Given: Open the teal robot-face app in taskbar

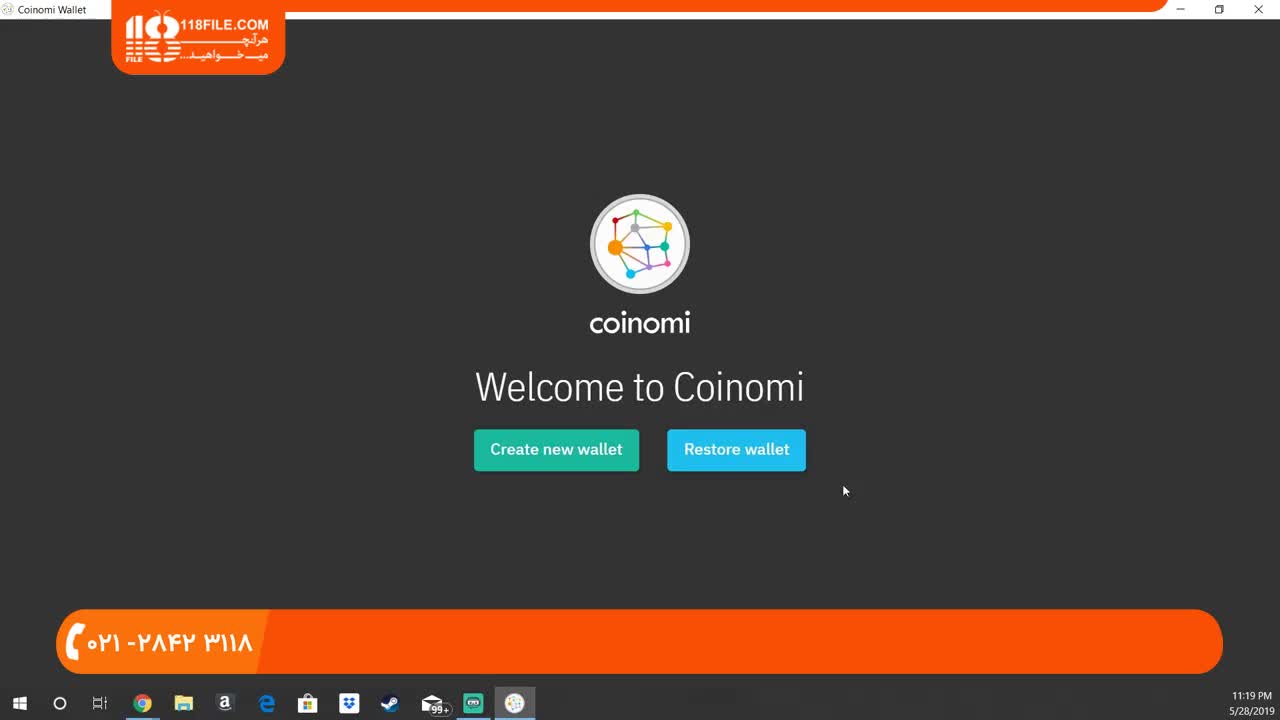Looking at the screenshot, I should point(474,703).
